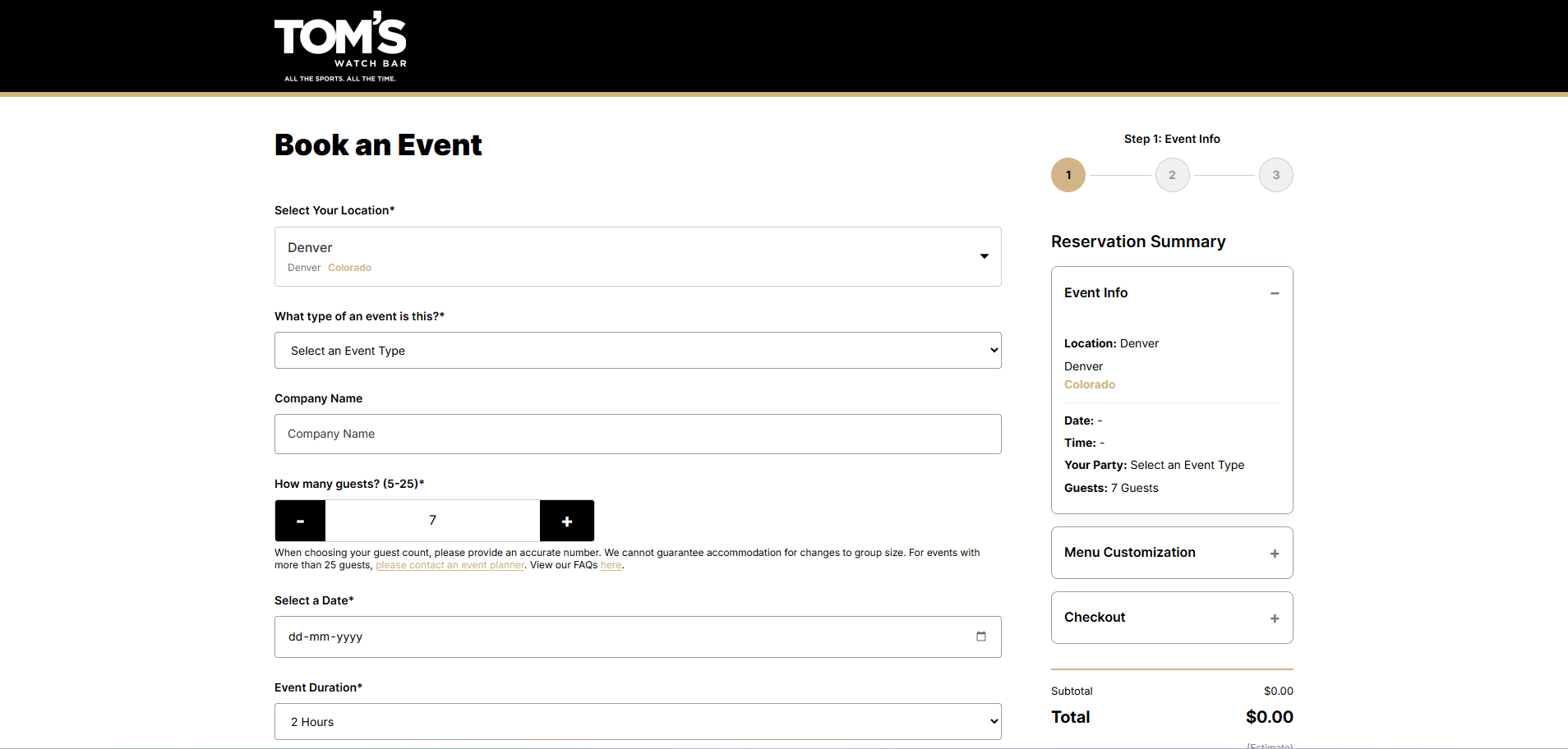Go to step 3 circle
The width and height of the screenshot is (1568, 749).
[x=1275, y=175]
